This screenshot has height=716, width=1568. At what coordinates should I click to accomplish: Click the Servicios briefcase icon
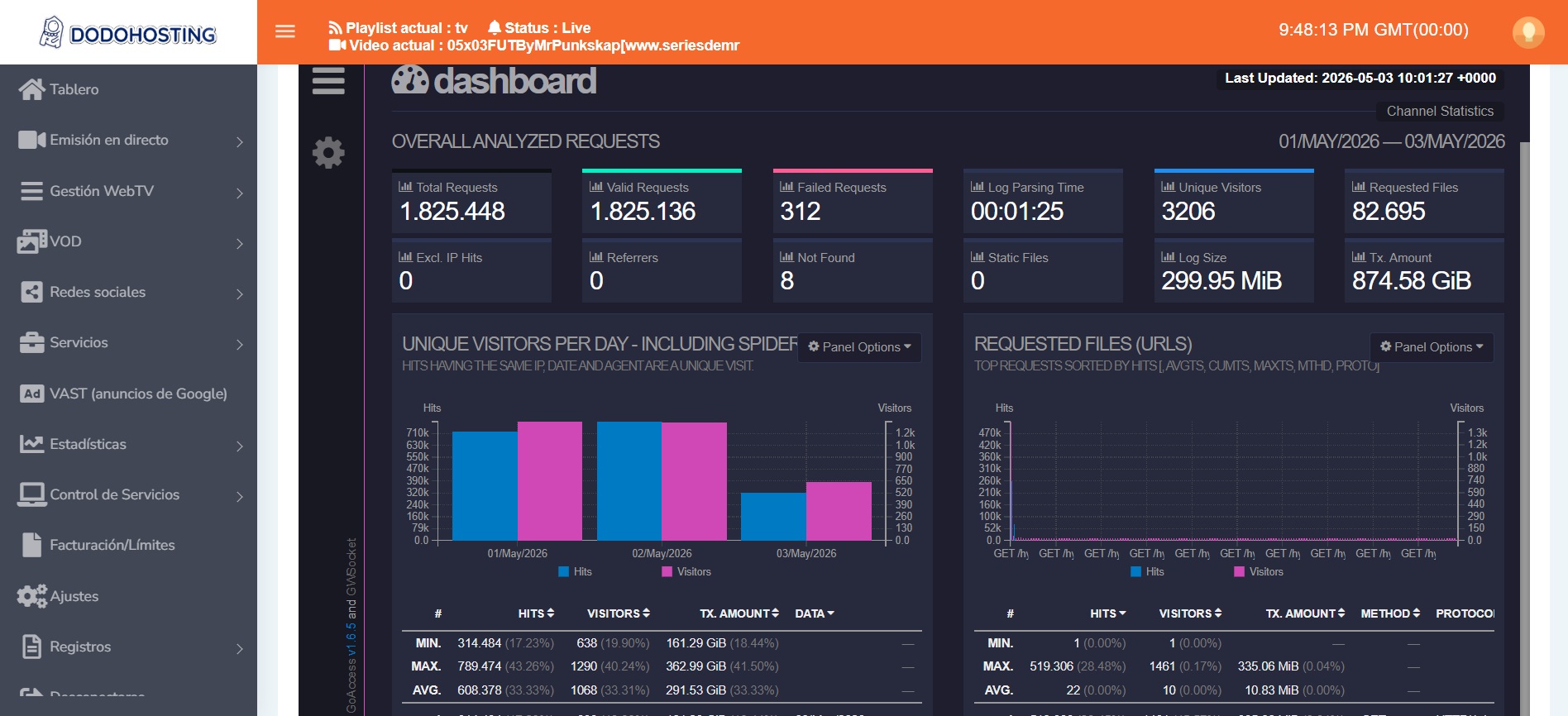(31, 342)
